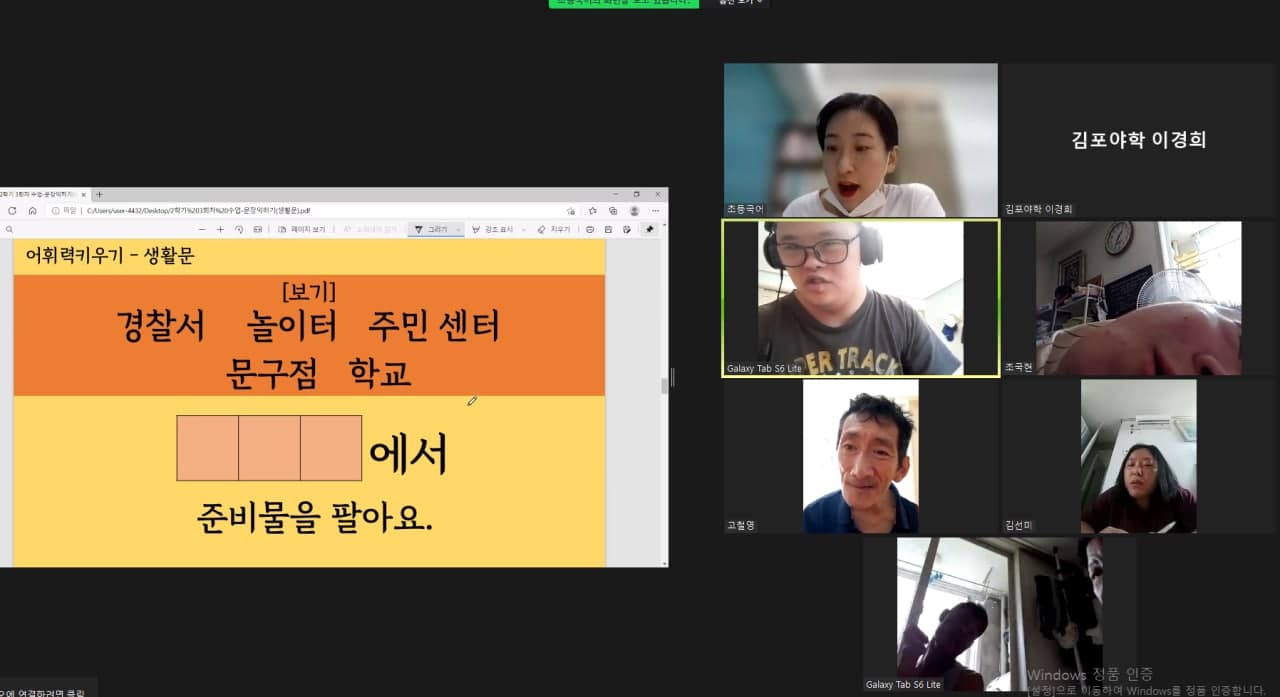Click the heading 어휘력키우기 - 생활문
This screenshot has width=1280, height=697.
[110, 256]
